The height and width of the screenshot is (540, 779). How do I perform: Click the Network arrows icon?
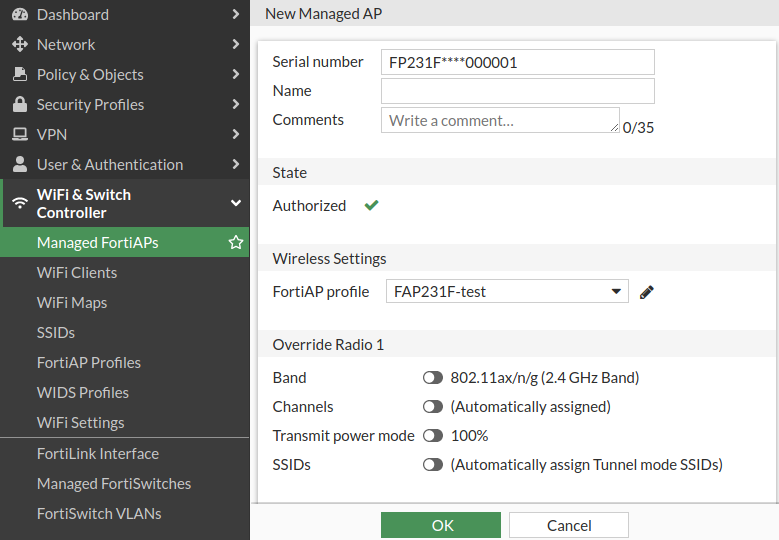[19, 45]
